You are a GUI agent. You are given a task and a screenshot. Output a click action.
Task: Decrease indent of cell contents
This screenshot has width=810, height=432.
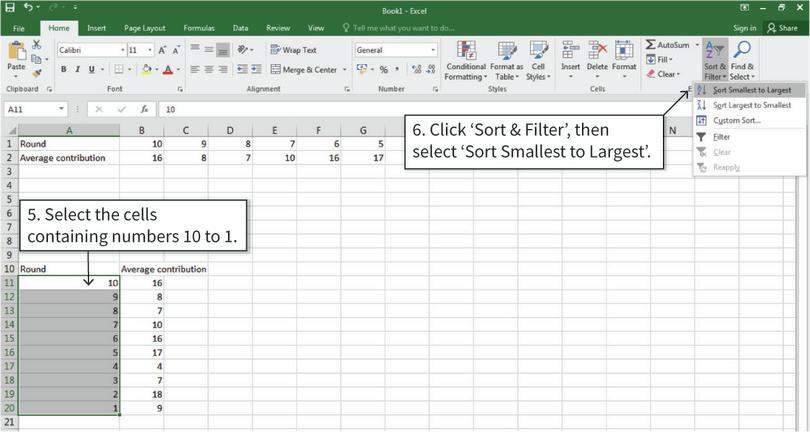[x=242, y=69]
